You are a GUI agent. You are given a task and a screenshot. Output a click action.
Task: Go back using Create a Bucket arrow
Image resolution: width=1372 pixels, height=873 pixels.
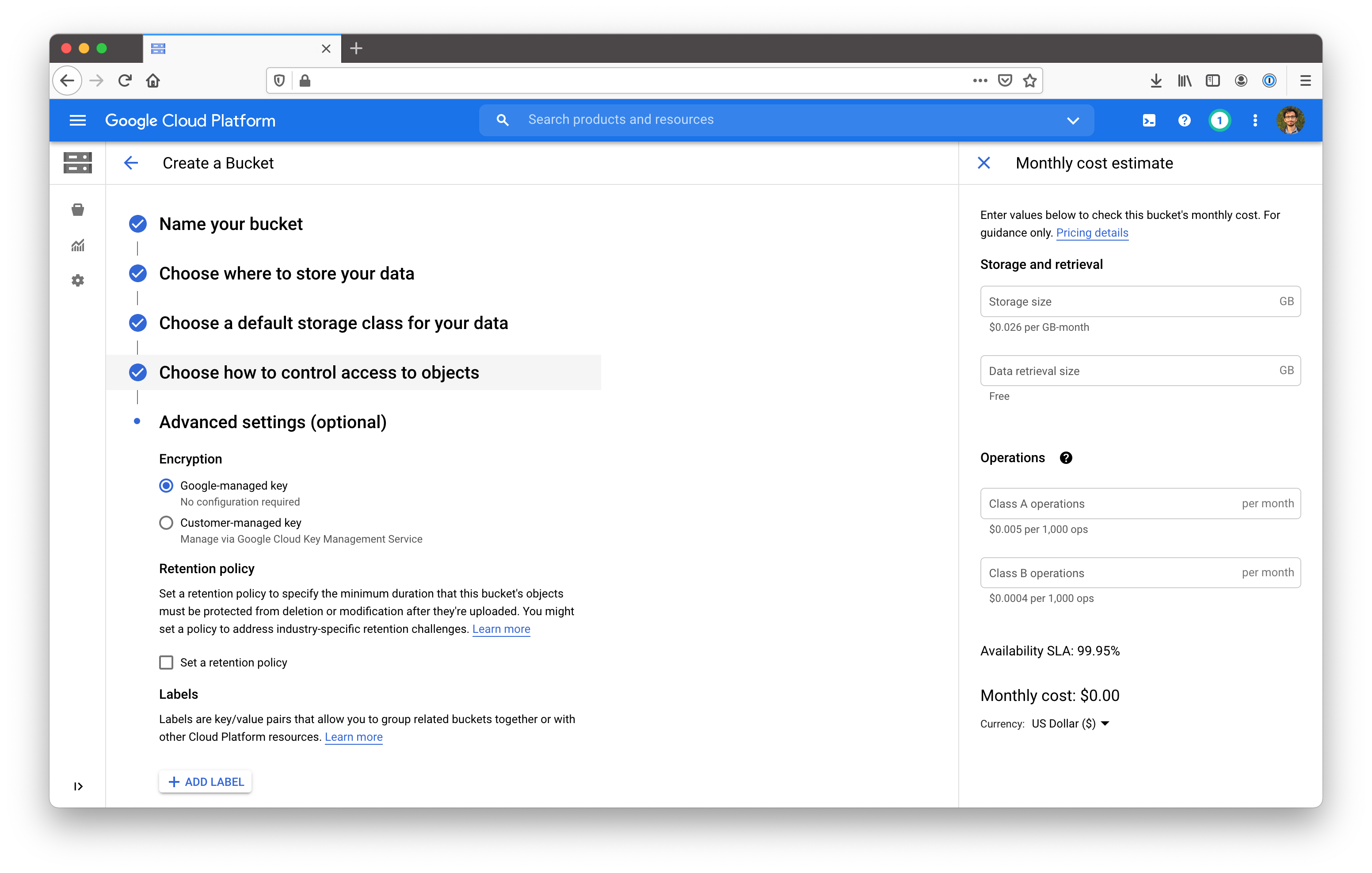click(x=131, y=163)
